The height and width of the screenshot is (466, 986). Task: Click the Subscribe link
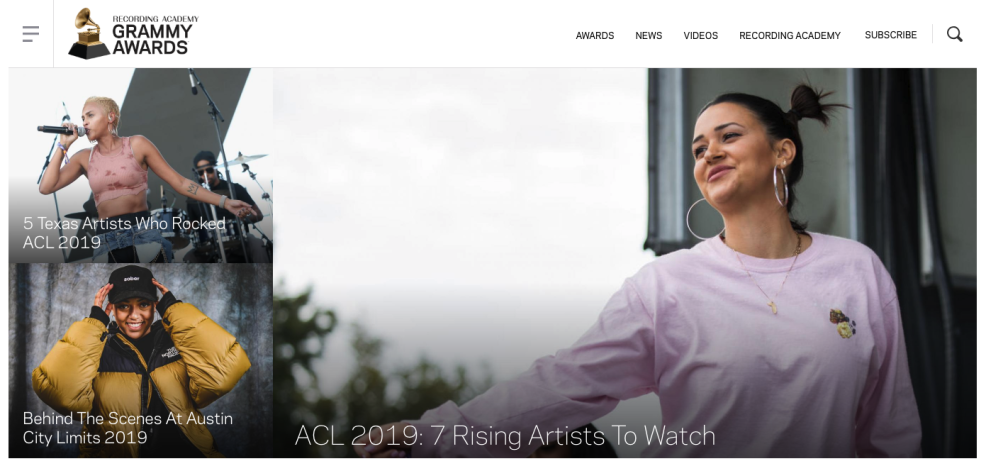pos(890,35)
